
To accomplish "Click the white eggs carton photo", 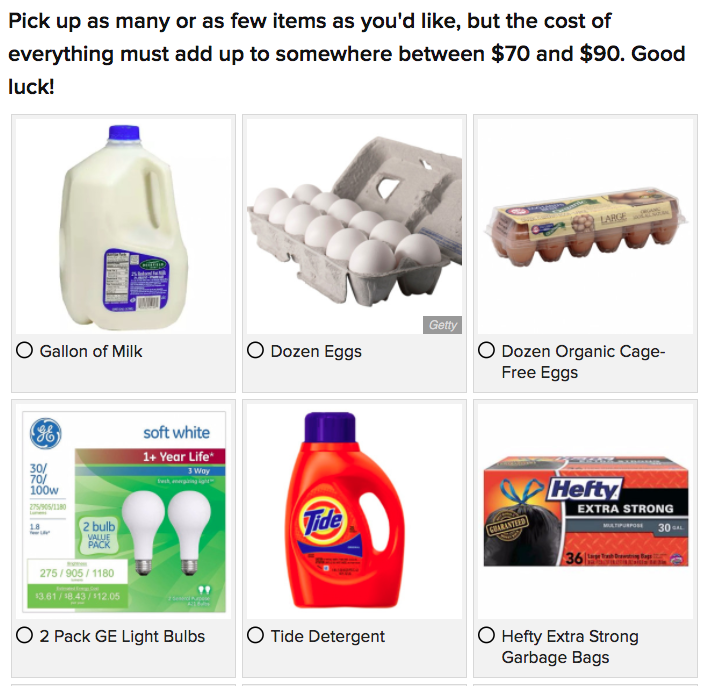I will [353, 226].
